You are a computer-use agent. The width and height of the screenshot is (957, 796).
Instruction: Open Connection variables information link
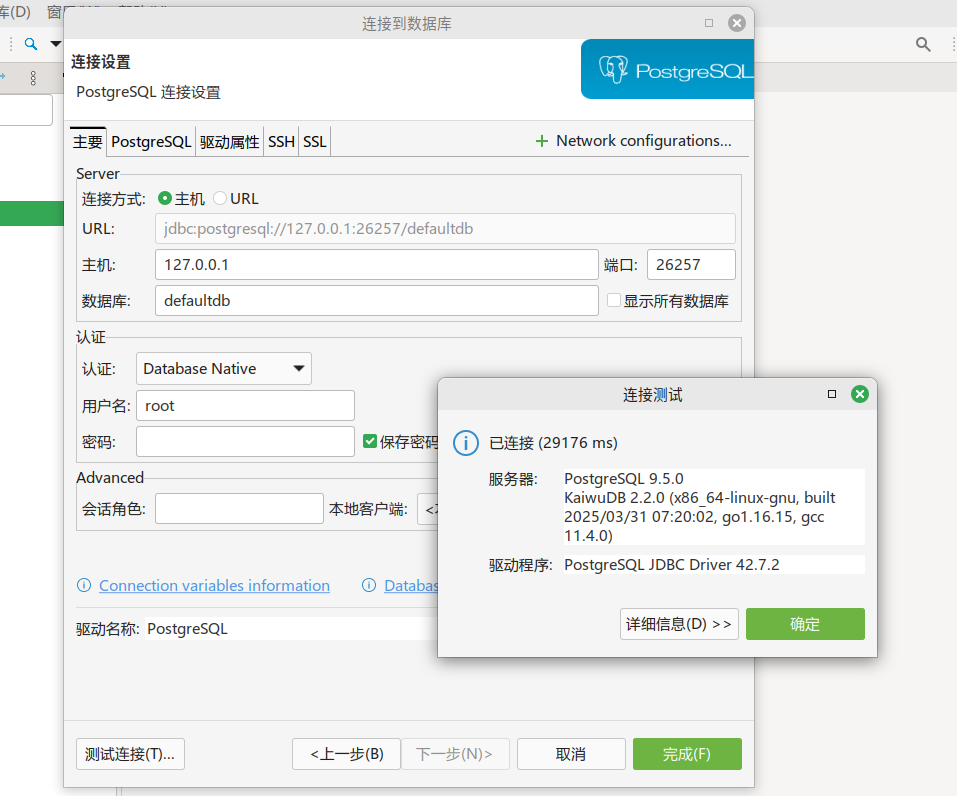click(x=214, y=585)
